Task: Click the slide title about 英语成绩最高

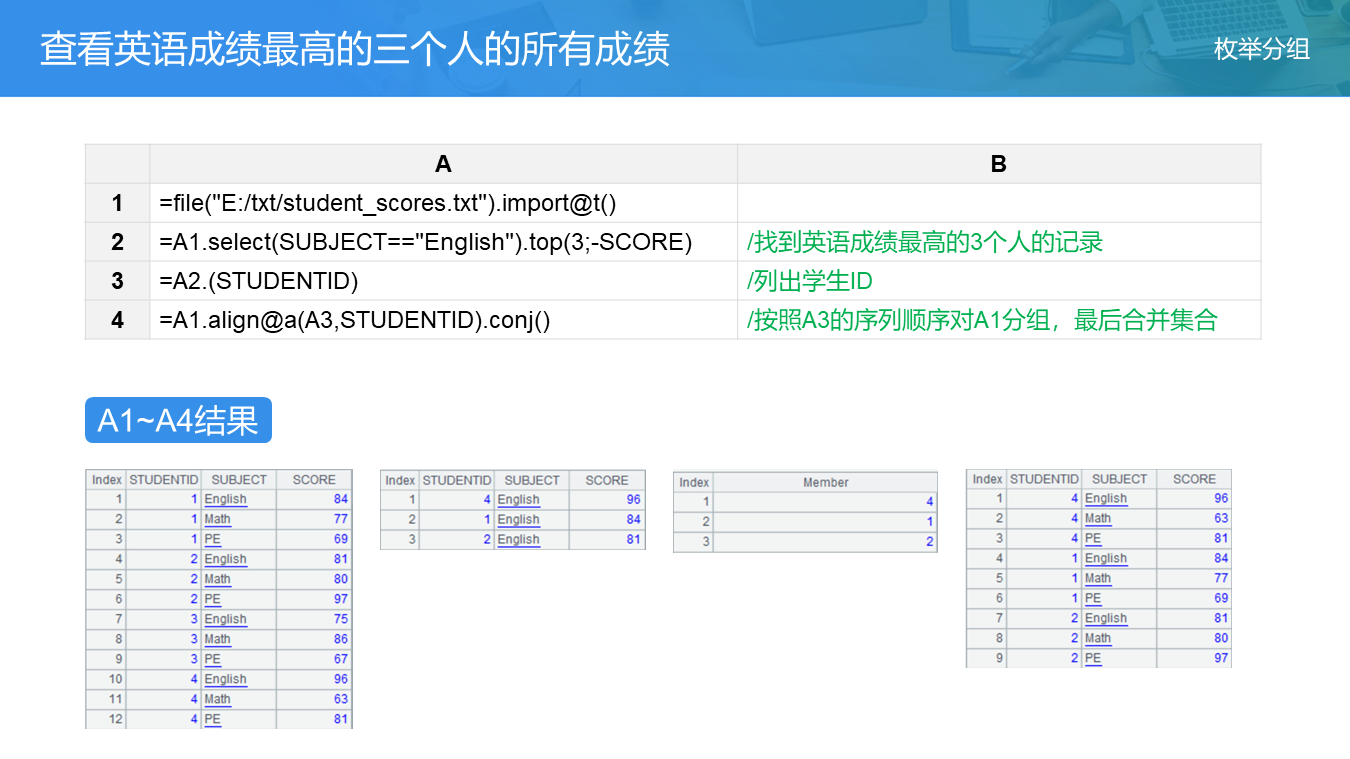Action: (355, 49)
